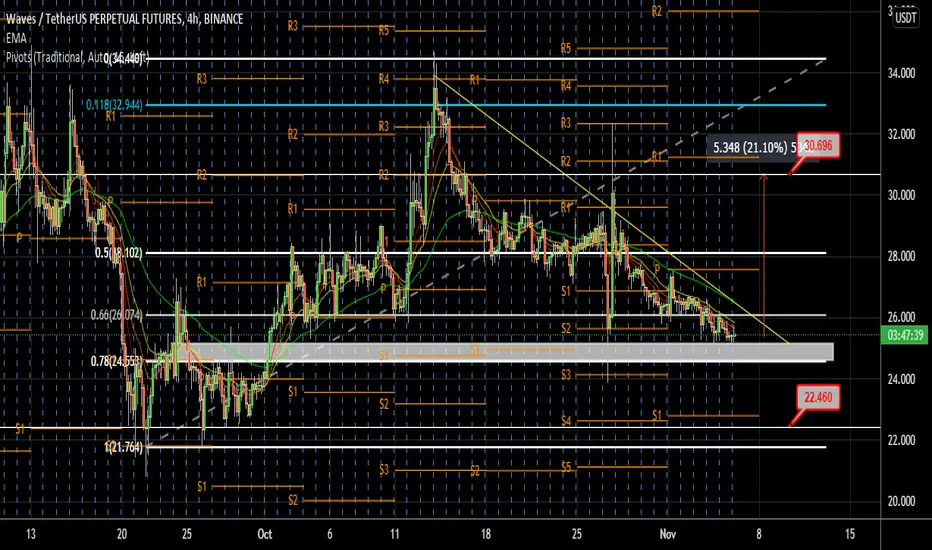Select the S4 pivot level label
Screen dimensions: 932x550
click(566, 421)
